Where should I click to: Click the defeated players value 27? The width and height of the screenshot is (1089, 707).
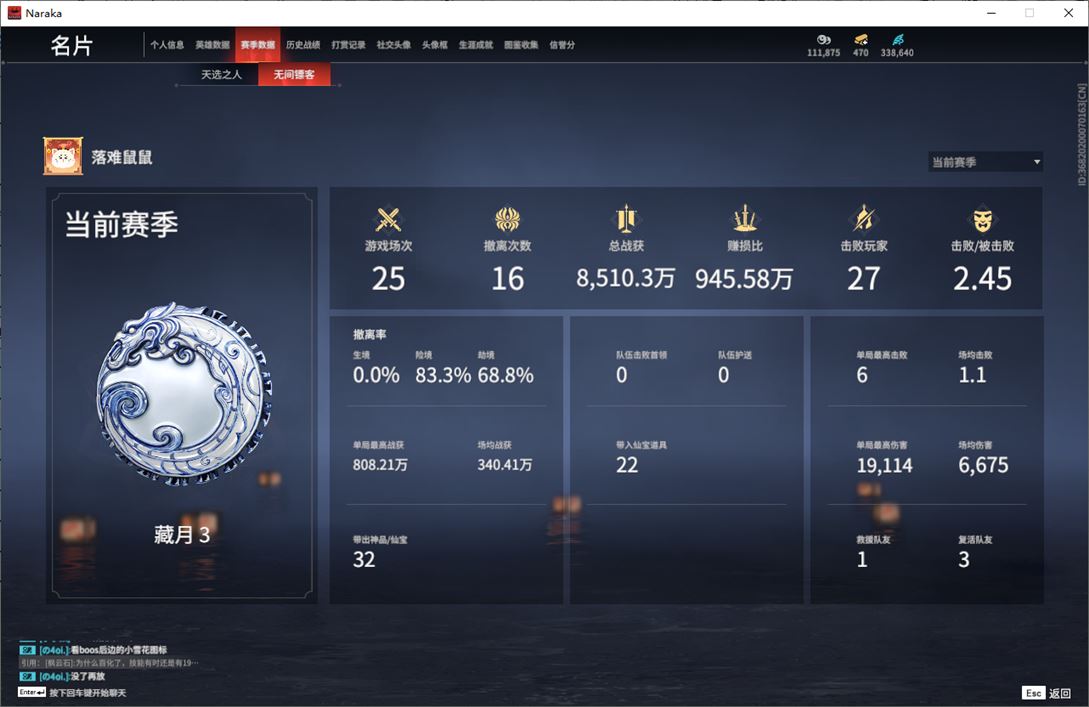coord(863,279)
